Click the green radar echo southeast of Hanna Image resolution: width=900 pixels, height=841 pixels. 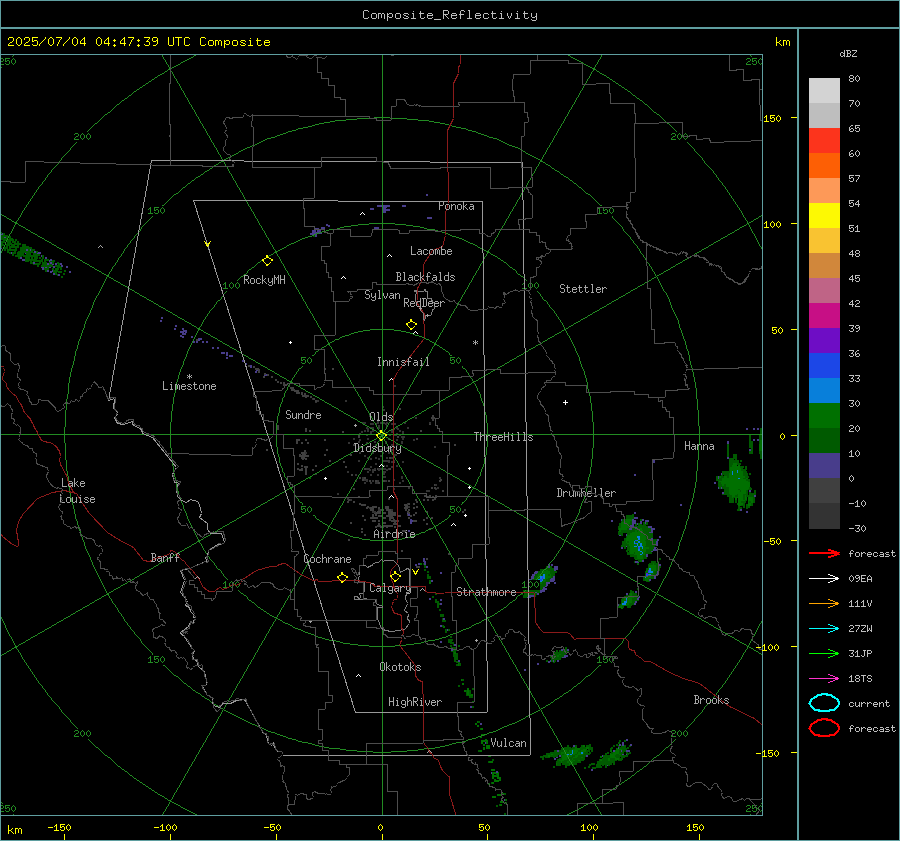tap(735, 482)
